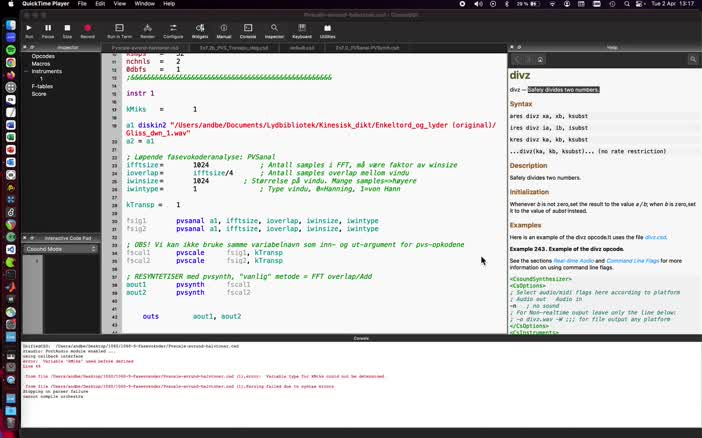This screenshot has height=438, width=702.
Task: Open the Window menu
Action: click(145, 4)
